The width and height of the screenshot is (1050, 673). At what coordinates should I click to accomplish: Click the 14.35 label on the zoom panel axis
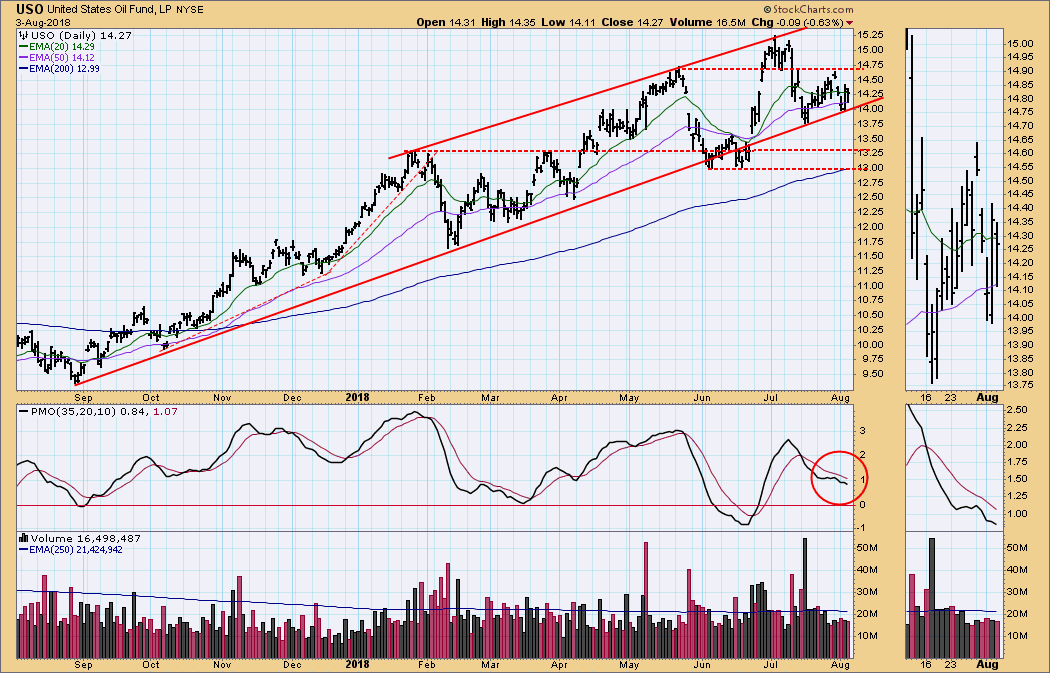coord(1019,222)
